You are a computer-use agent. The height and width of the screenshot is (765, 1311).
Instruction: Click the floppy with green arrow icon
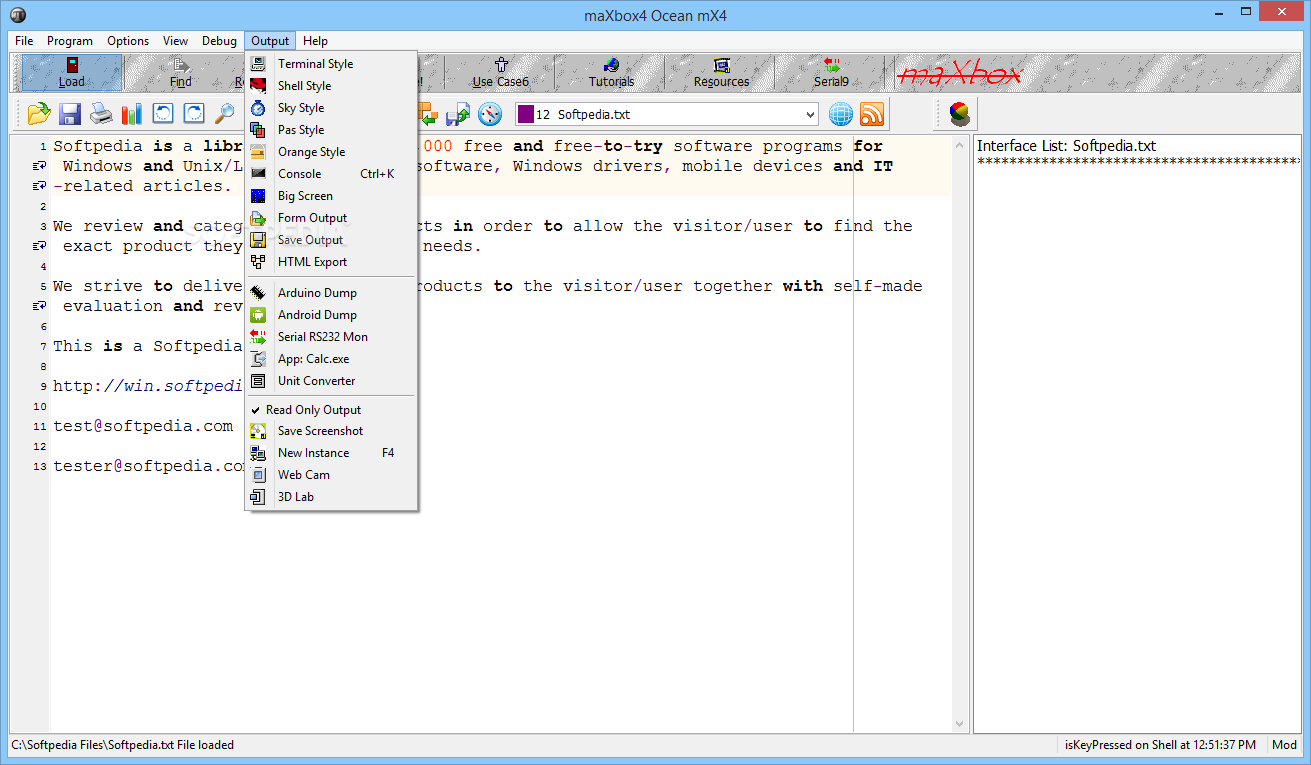(x=458, y=114)
